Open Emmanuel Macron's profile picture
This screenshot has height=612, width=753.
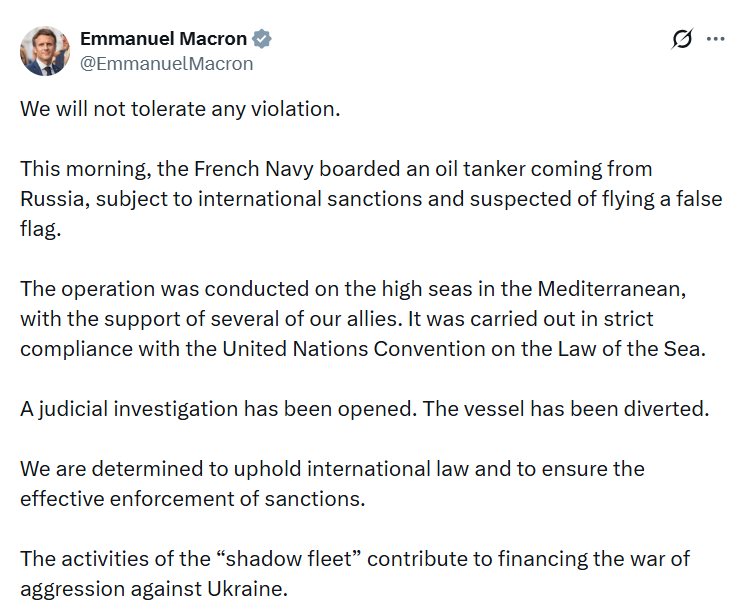coord(45,51)
